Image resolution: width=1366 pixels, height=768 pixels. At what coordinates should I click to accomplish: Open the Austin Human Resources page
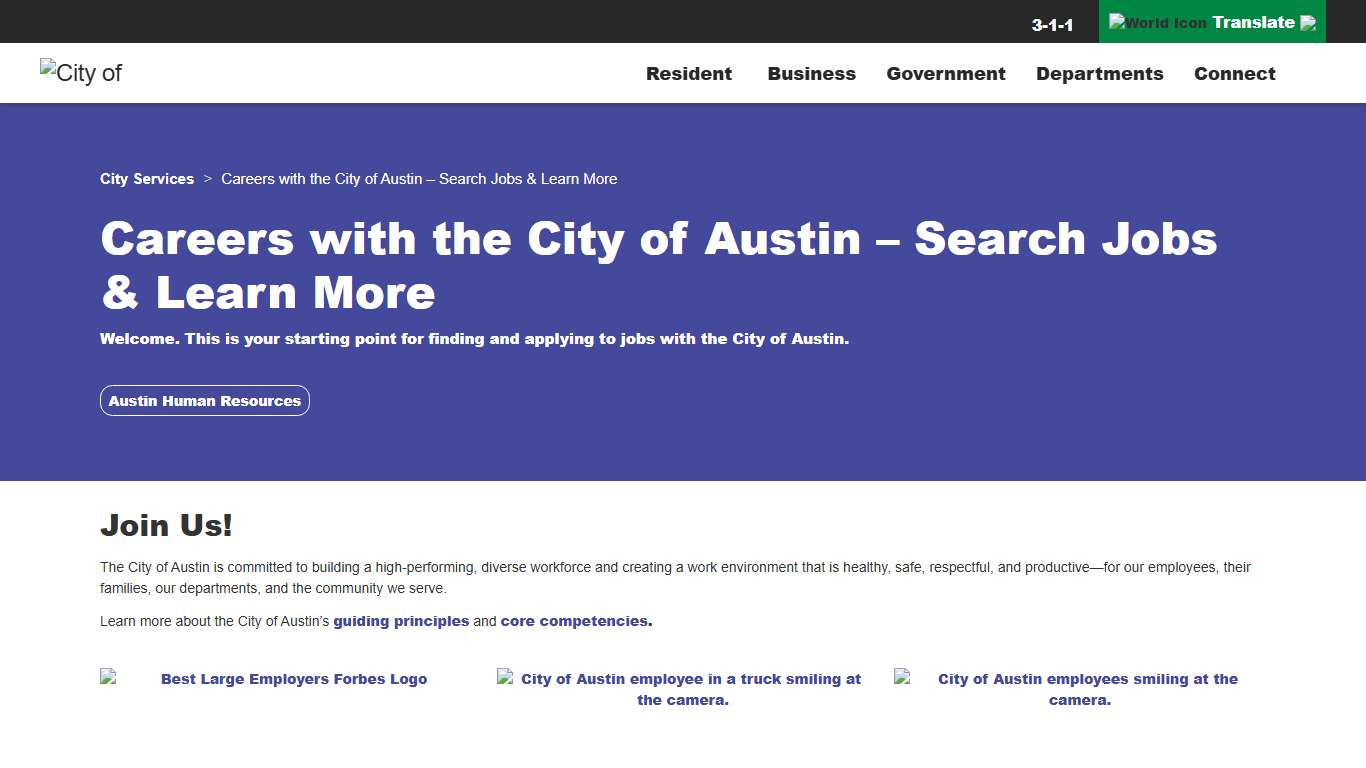pos(204,400)
